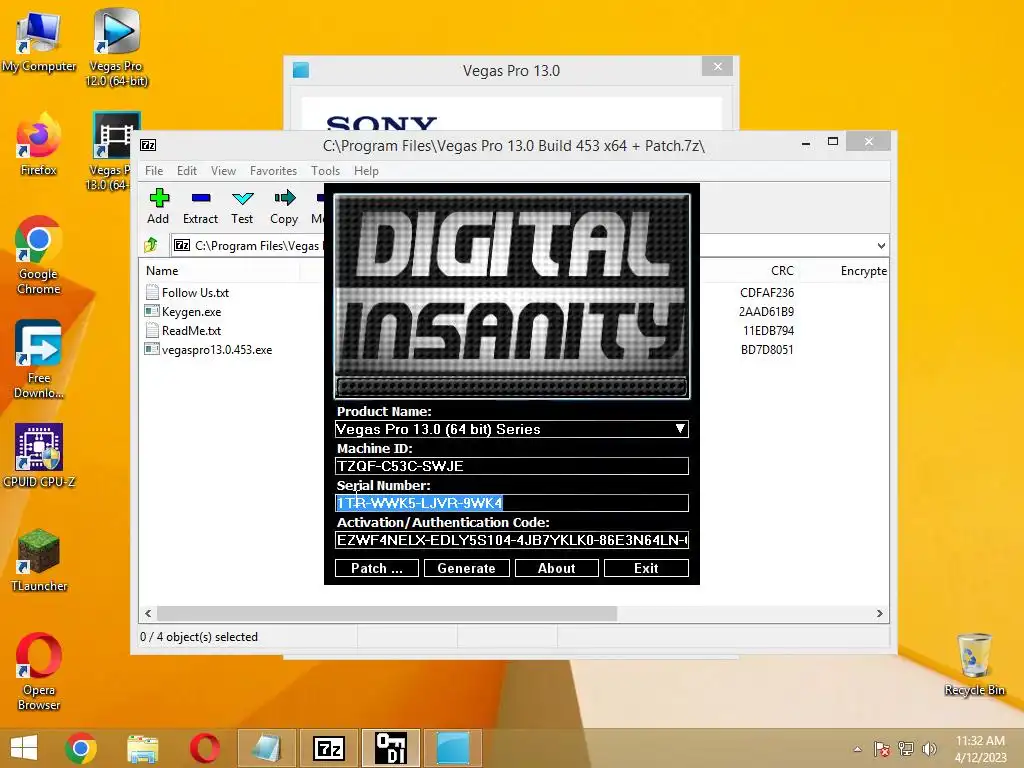The height and width of the screenshot is (768, 1024).
Task: Click the Generate button
Action: (466, 568)
